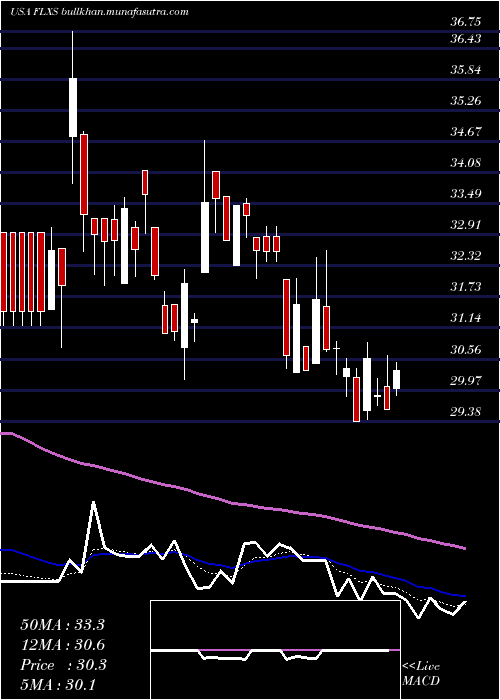Click the 5MA : 30.1 readout

59,685
